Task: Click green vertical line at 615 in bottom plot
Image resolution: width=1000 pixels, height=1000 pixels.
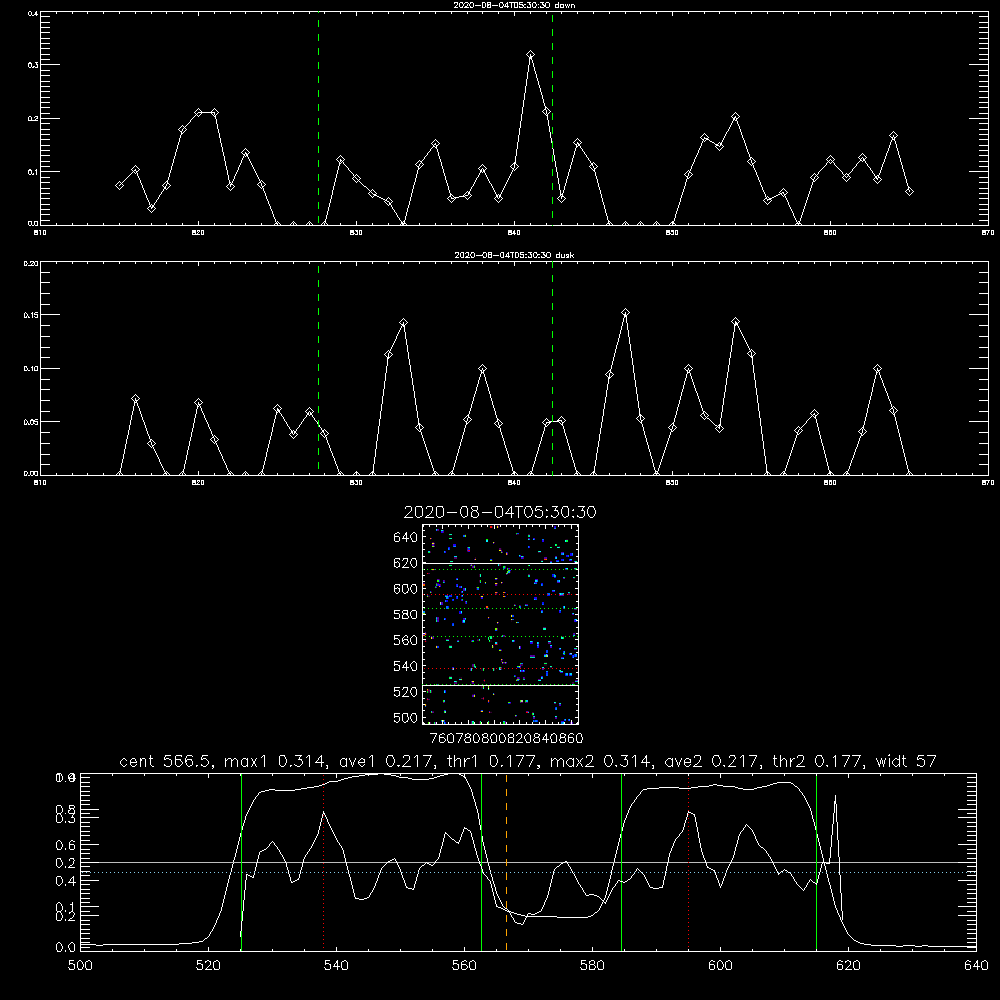Action: [x=816, y=862]
